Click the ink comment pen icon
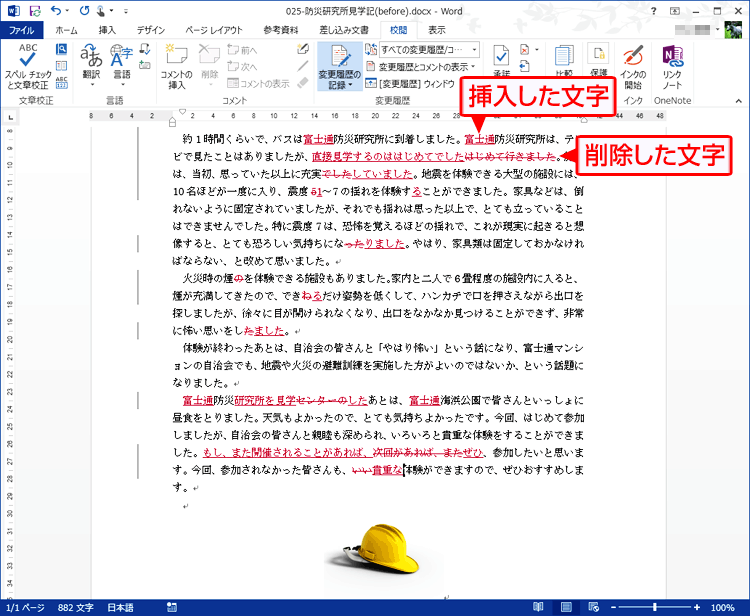This screenshot has height=616, width=750. click(302, 49)
